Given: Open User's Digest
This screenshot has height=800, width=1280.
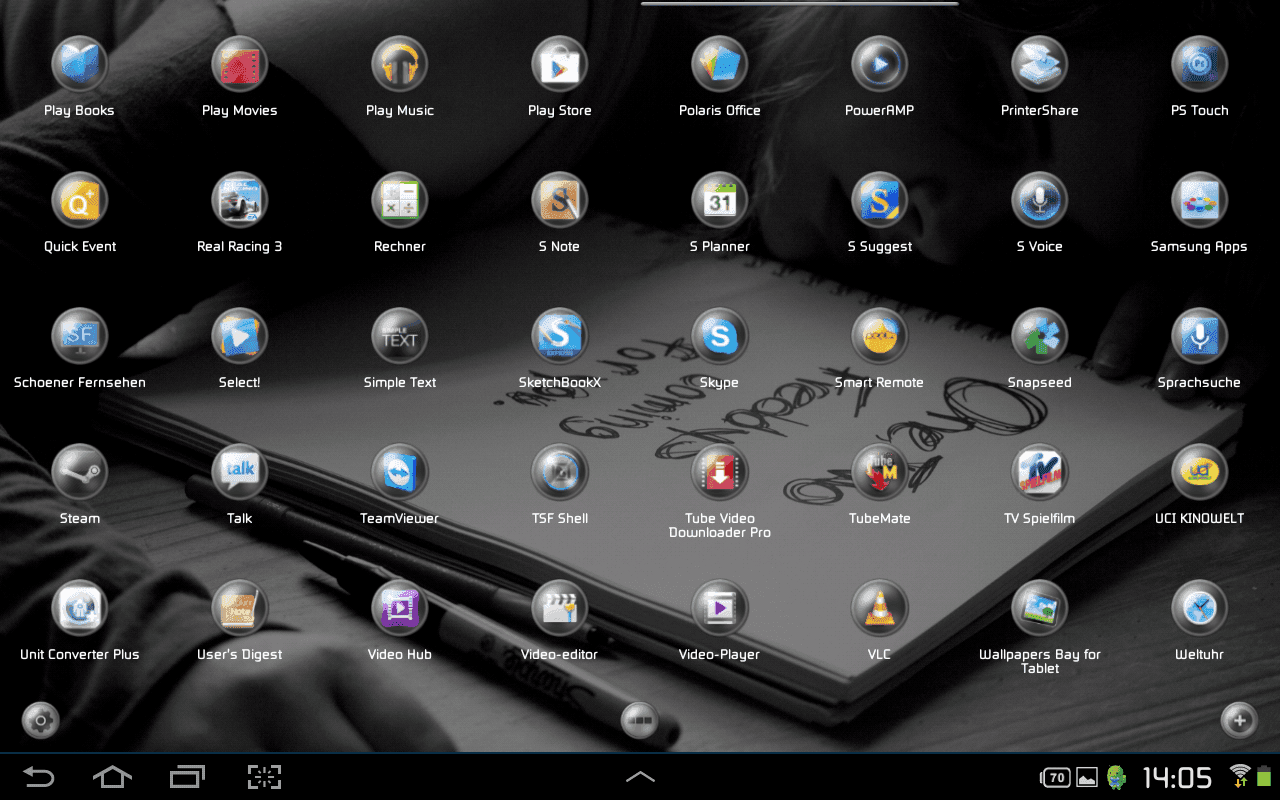Looking at the screenshot, I should (240, 609).
